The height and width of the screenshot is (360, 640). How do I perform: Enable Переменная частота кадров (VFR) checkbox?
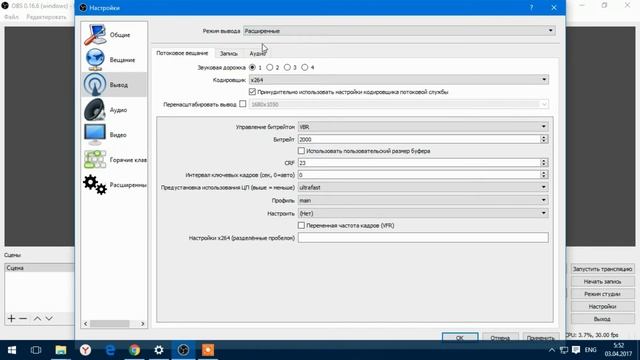point(301,225)
